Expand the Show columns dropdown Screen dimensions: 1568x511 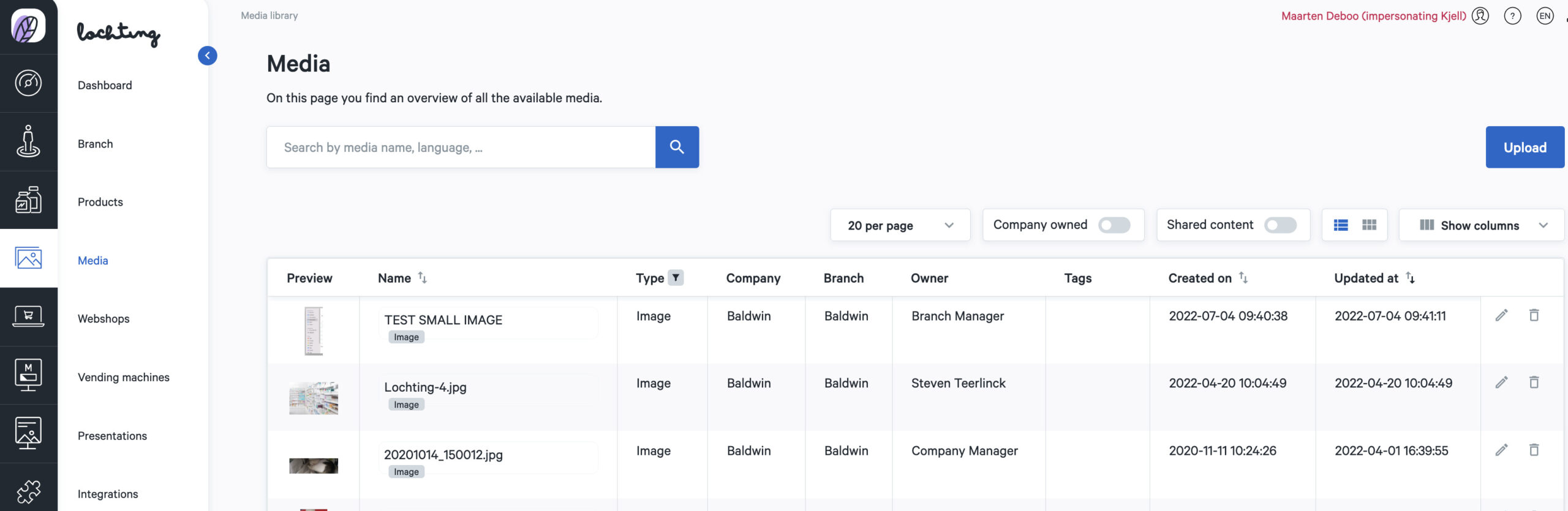pyautogui.click(x=1481, y=225)
